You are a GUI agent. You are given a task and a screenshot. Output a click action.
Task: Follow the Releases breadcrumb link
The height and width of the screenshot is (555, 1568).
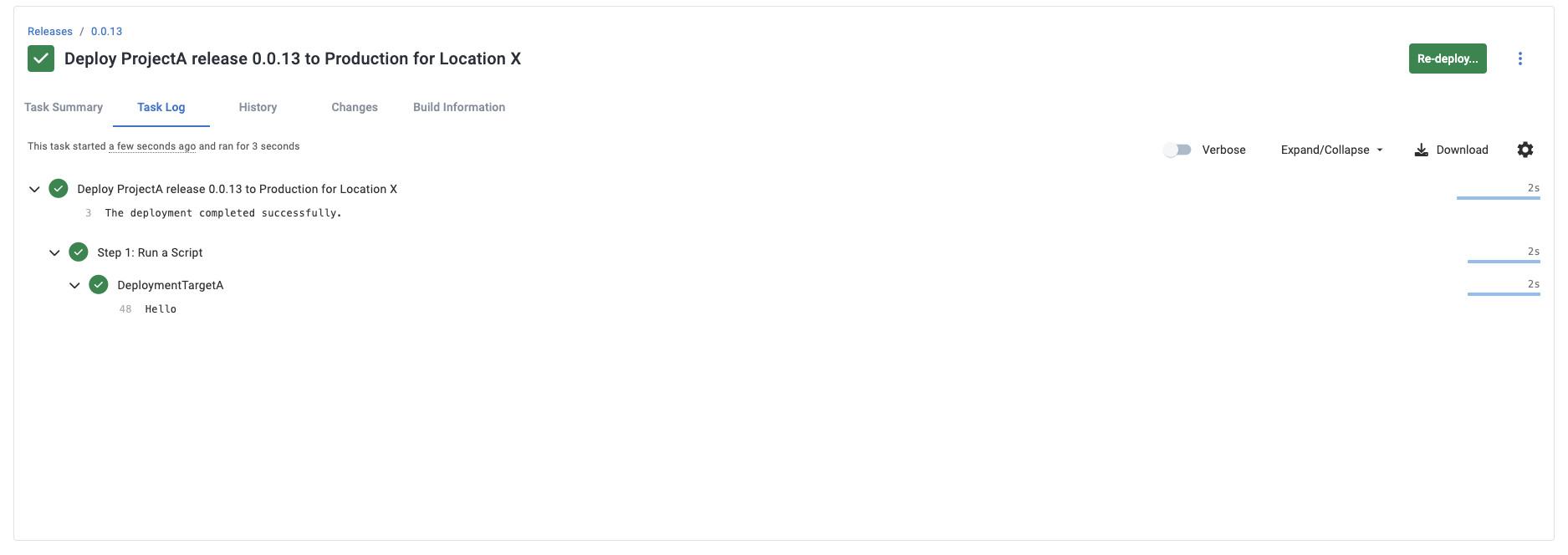50,31
